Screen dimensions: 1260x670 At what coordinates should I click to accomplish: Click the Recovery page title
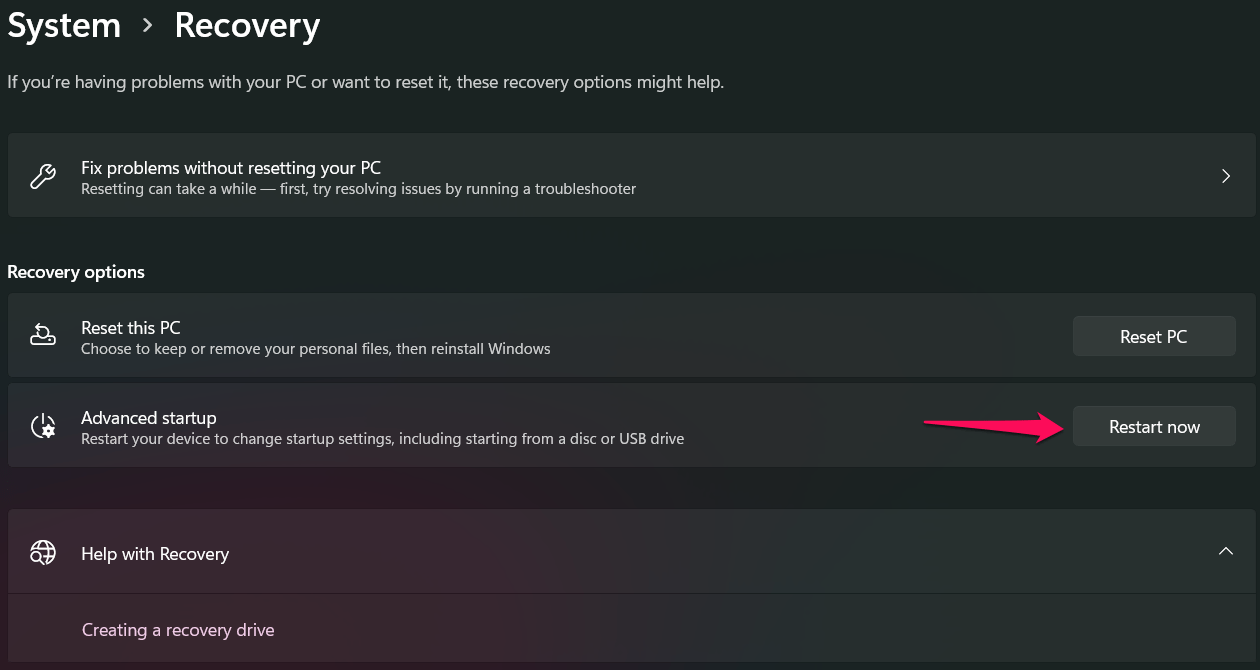pos(247,26)
